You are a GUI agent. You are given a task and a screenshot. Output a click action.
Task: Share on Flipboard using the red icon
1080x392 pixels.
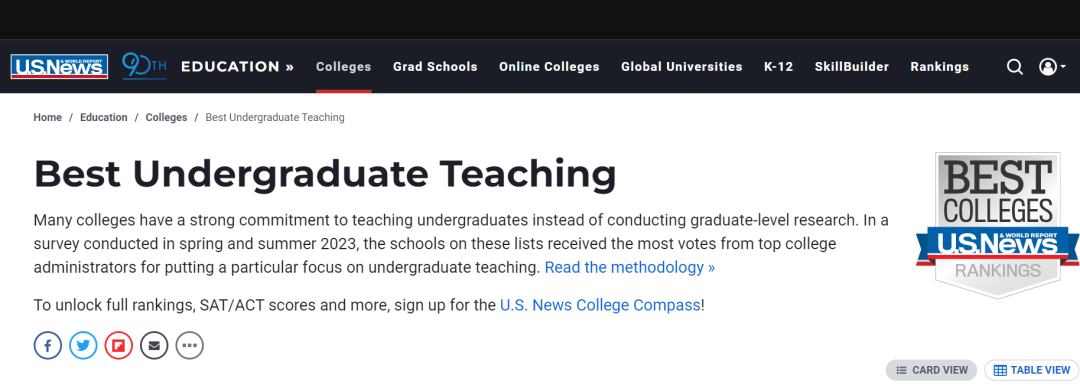[118, 345]
